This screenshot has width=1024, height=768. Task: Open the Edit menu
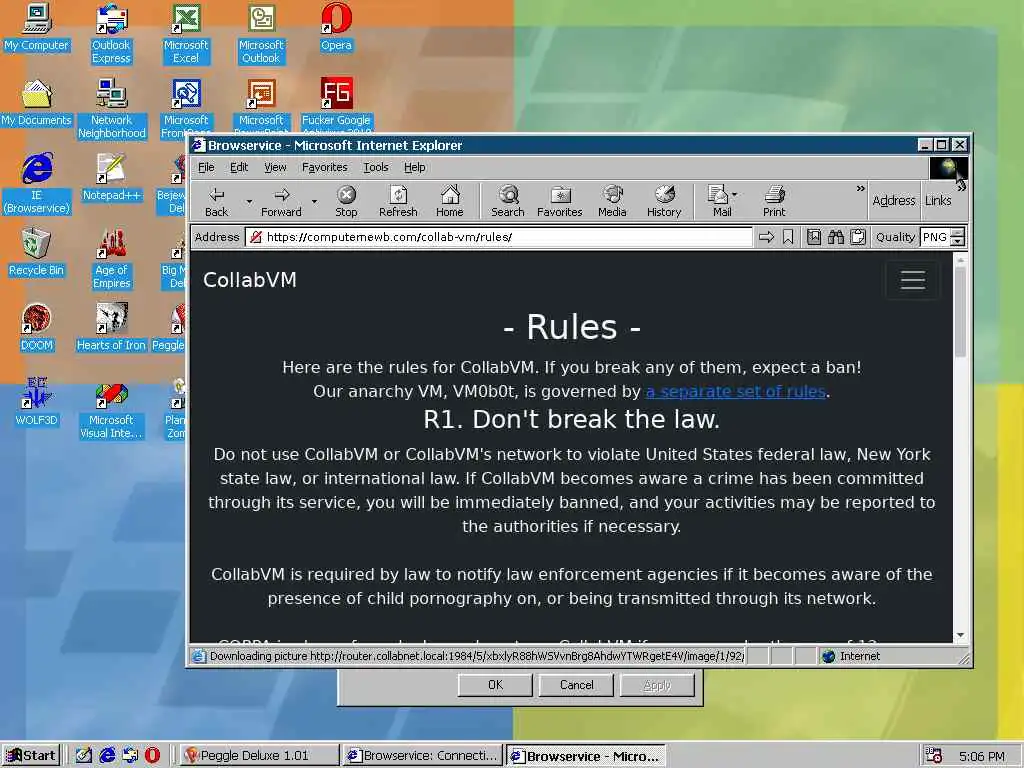[x=238, y=167]
